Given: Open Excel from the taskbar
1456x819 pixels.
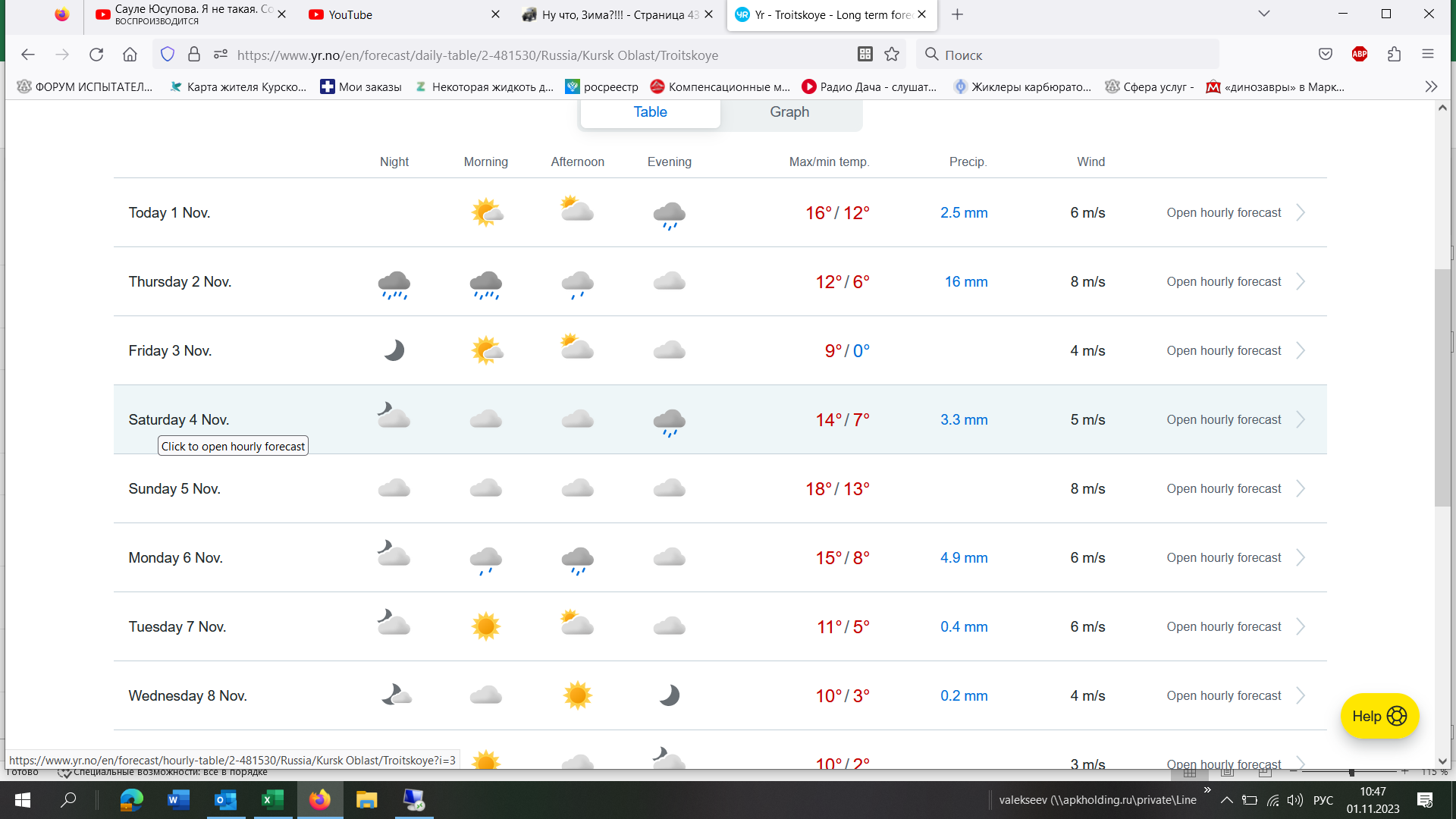Looking at the screenshot, I should click(x=272, y=799).
